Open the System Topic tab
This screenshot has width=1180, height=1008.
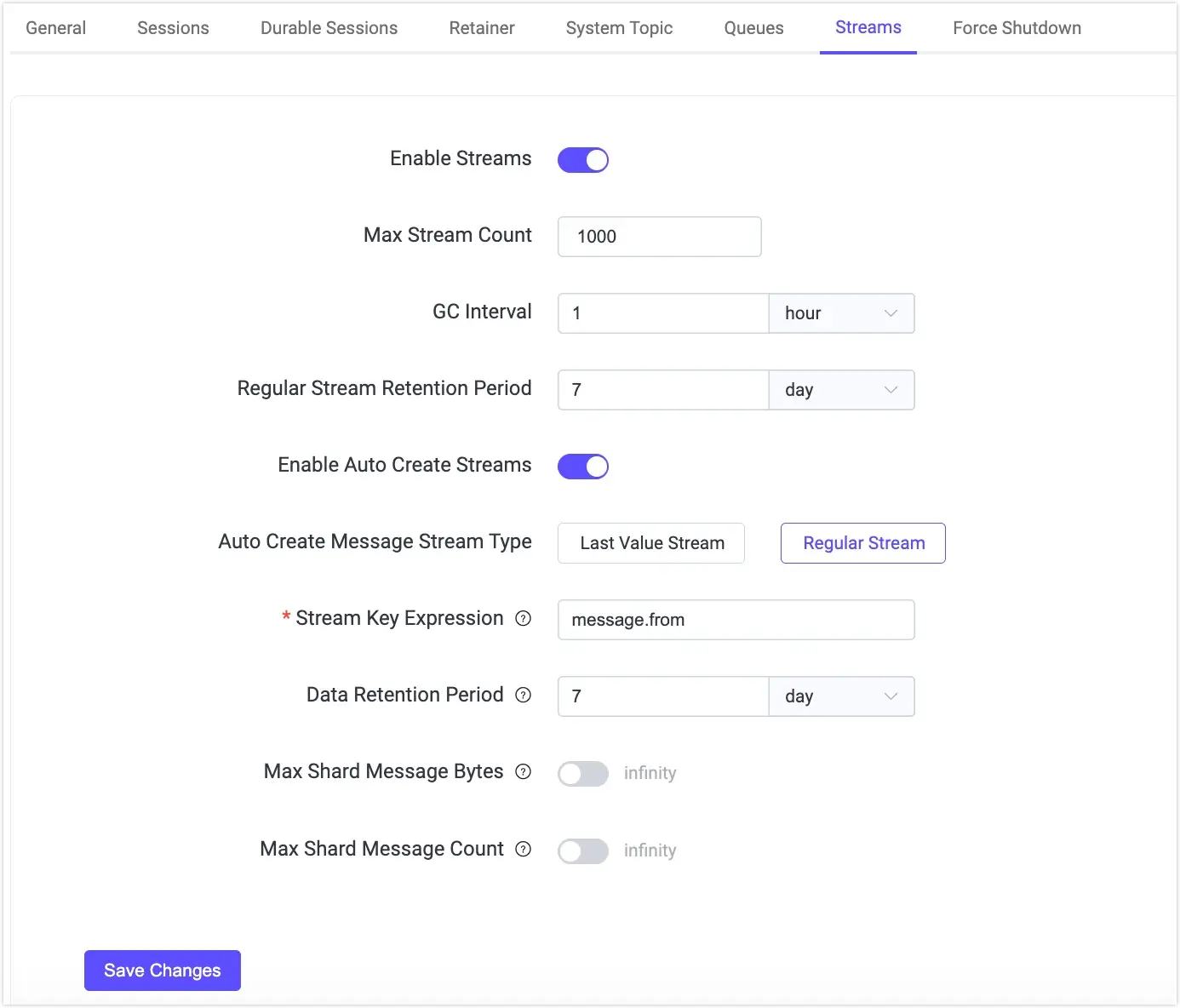(619, 28)
